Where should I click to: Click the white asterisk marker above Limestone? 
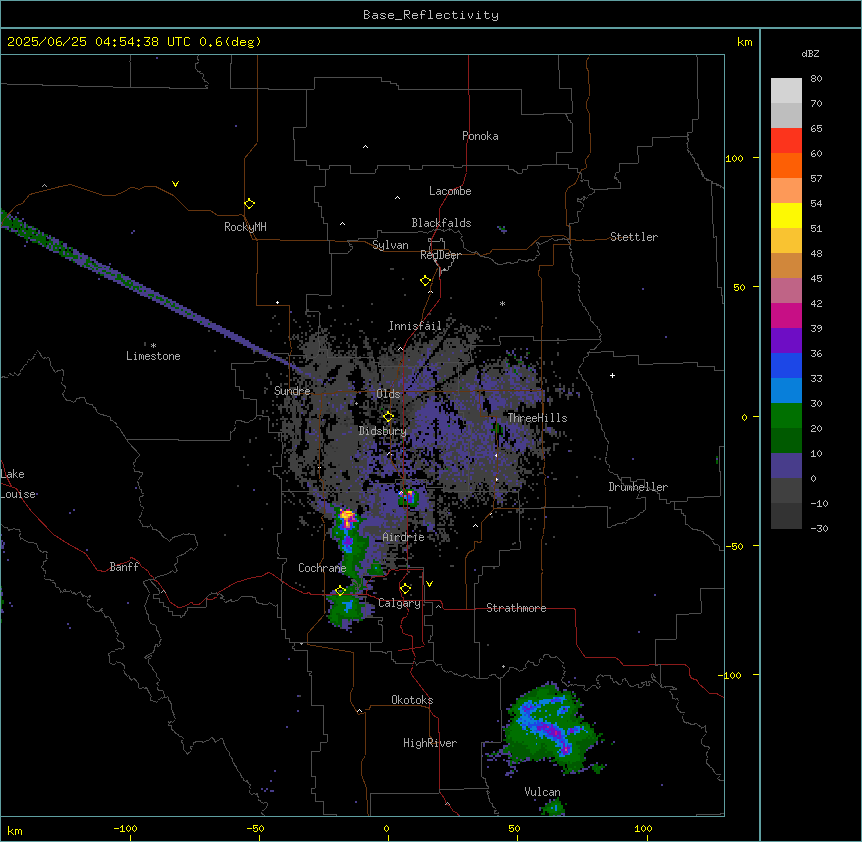153,346
